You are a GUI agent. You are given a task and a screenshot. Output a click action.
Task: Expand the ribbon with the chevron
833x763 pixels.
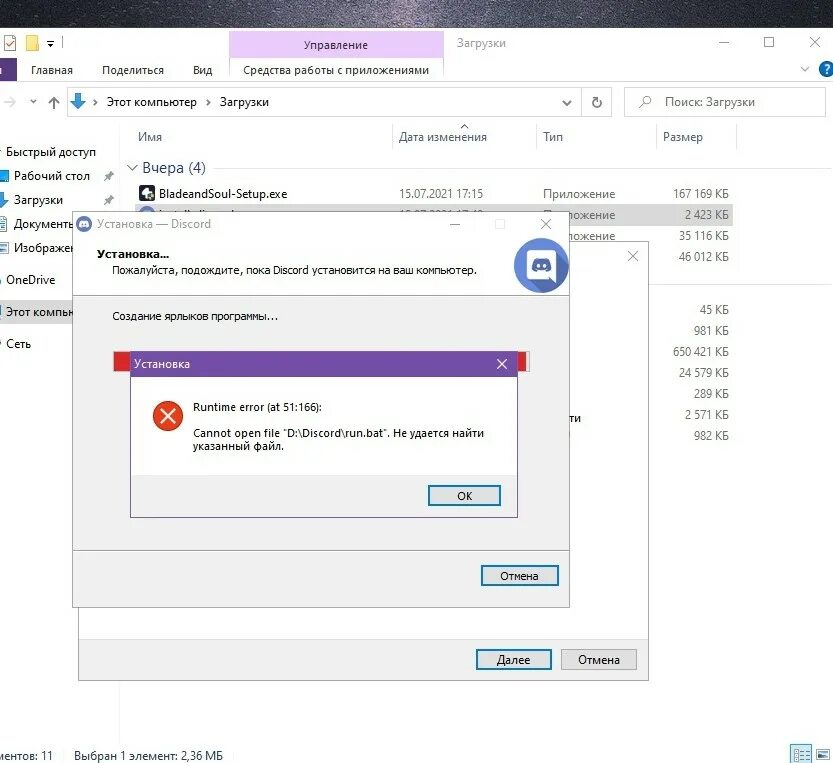804,69
